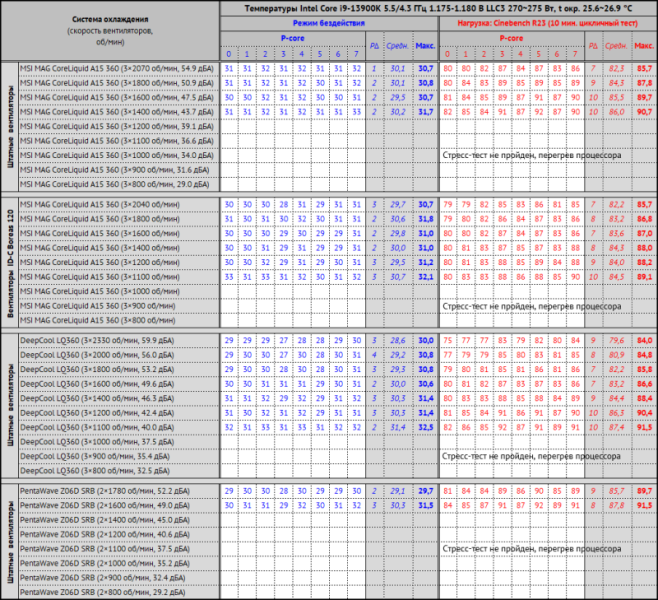Viewport: 658px width, 600px height.
Task: Select the P-core header under idle mode
Action: 292,38
